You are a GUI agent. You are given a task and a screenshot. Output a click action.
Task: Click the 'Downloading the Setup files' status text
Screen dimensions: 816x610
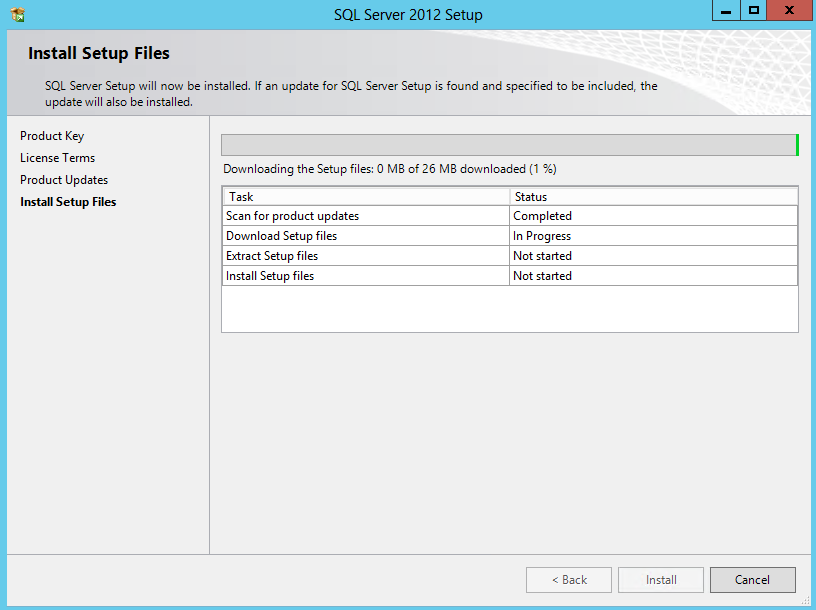pos(390,169)
